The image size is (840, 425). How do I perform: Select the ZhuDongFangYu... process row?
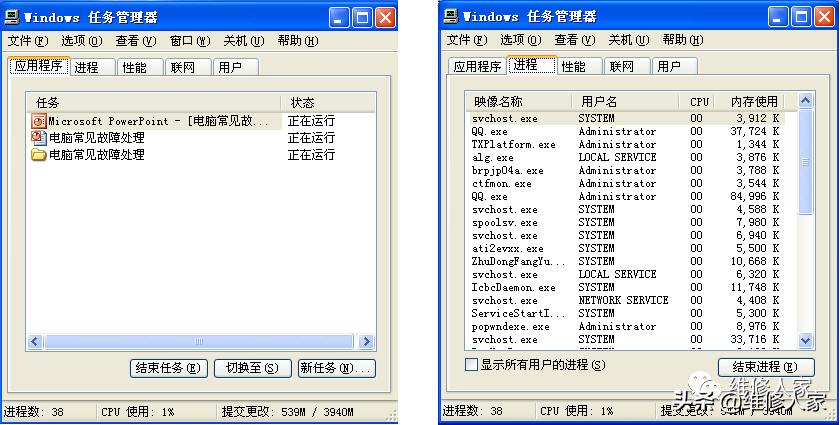[625, 262]
